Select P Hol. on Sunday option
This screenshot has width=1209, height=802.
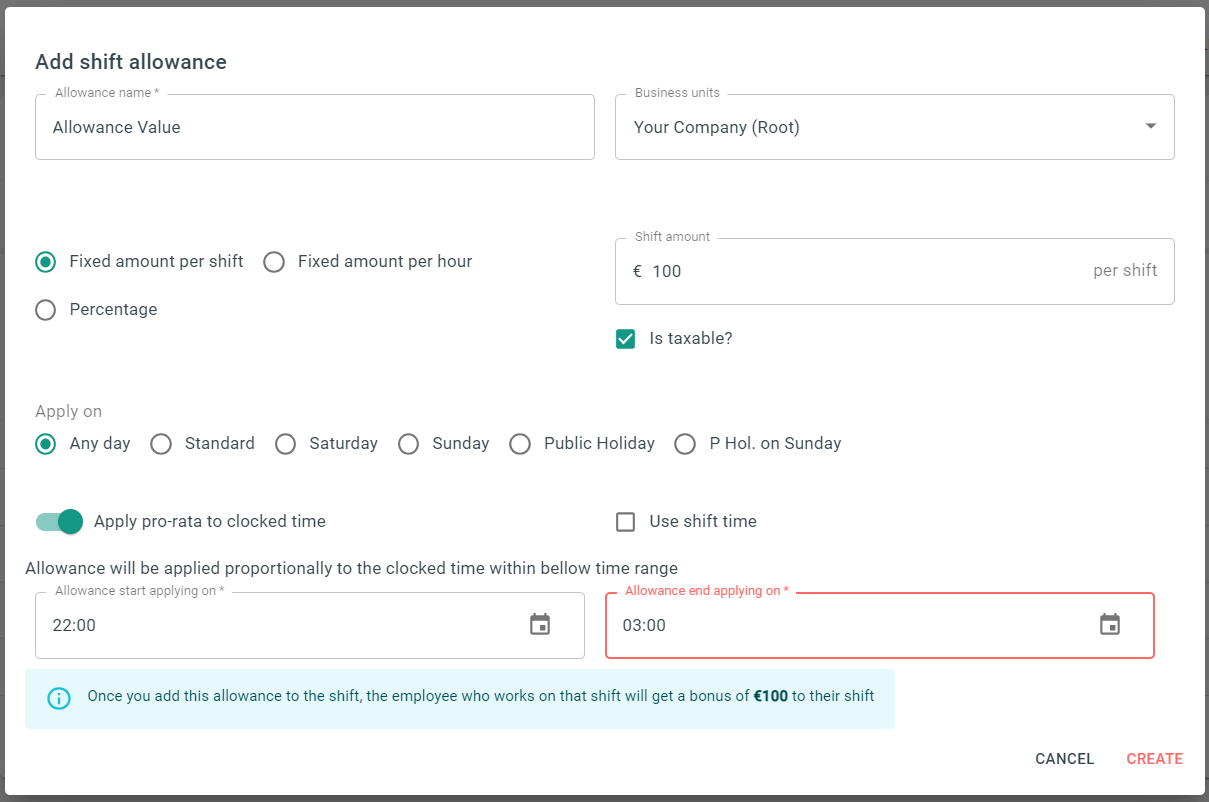[x=685, y=444]
